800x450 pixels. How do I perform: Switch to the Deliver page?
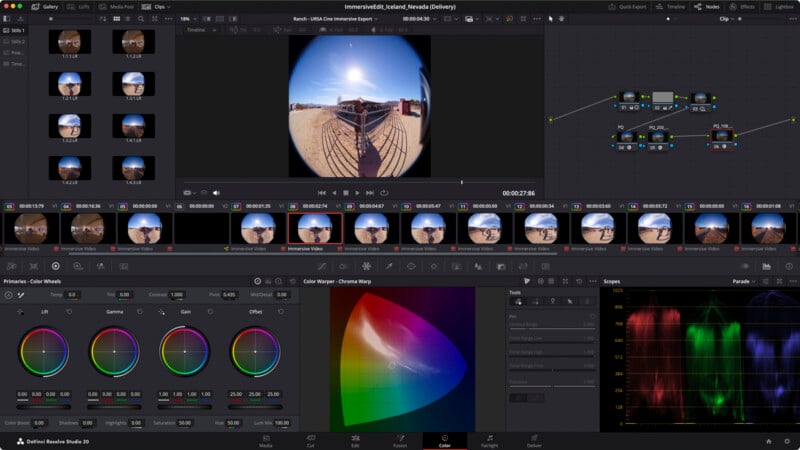click(x=534, y=438)
